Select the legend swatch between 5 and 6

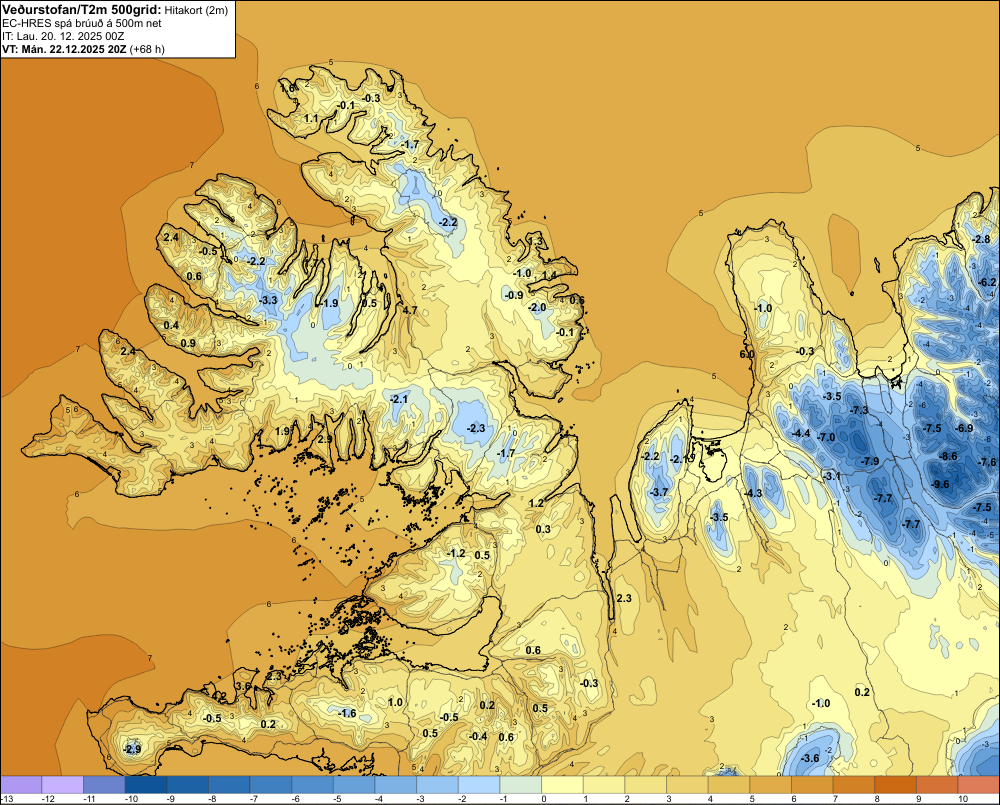click(x=770, y=785)
